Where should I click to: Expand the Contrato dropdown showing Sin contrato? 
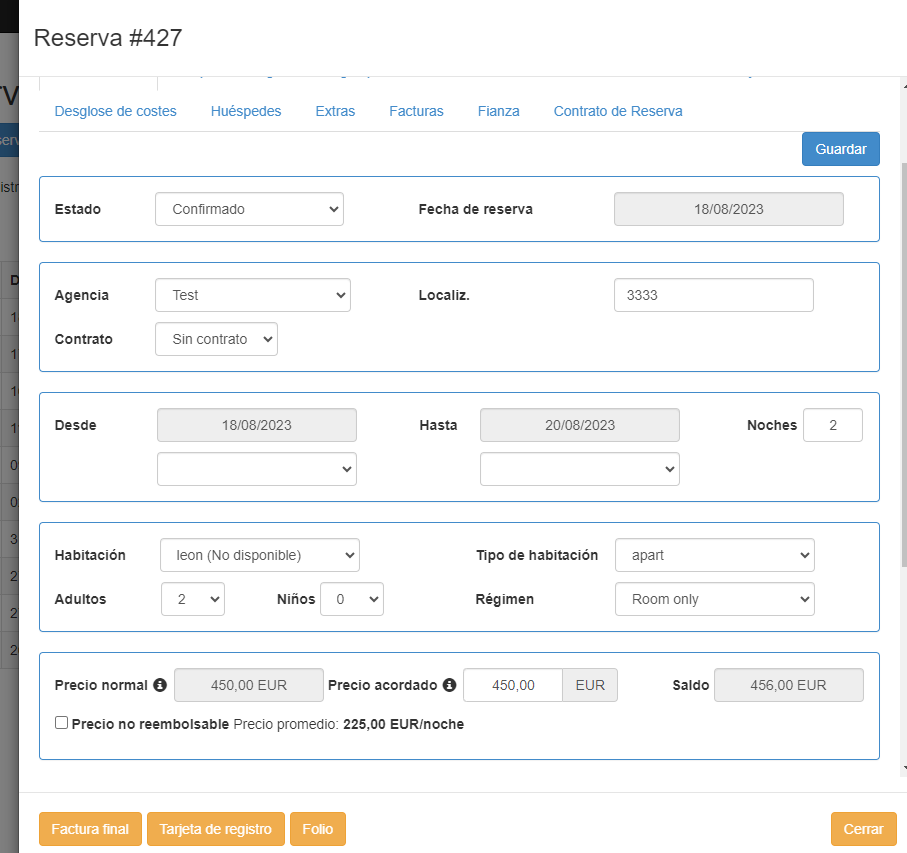tap(216, 339)
